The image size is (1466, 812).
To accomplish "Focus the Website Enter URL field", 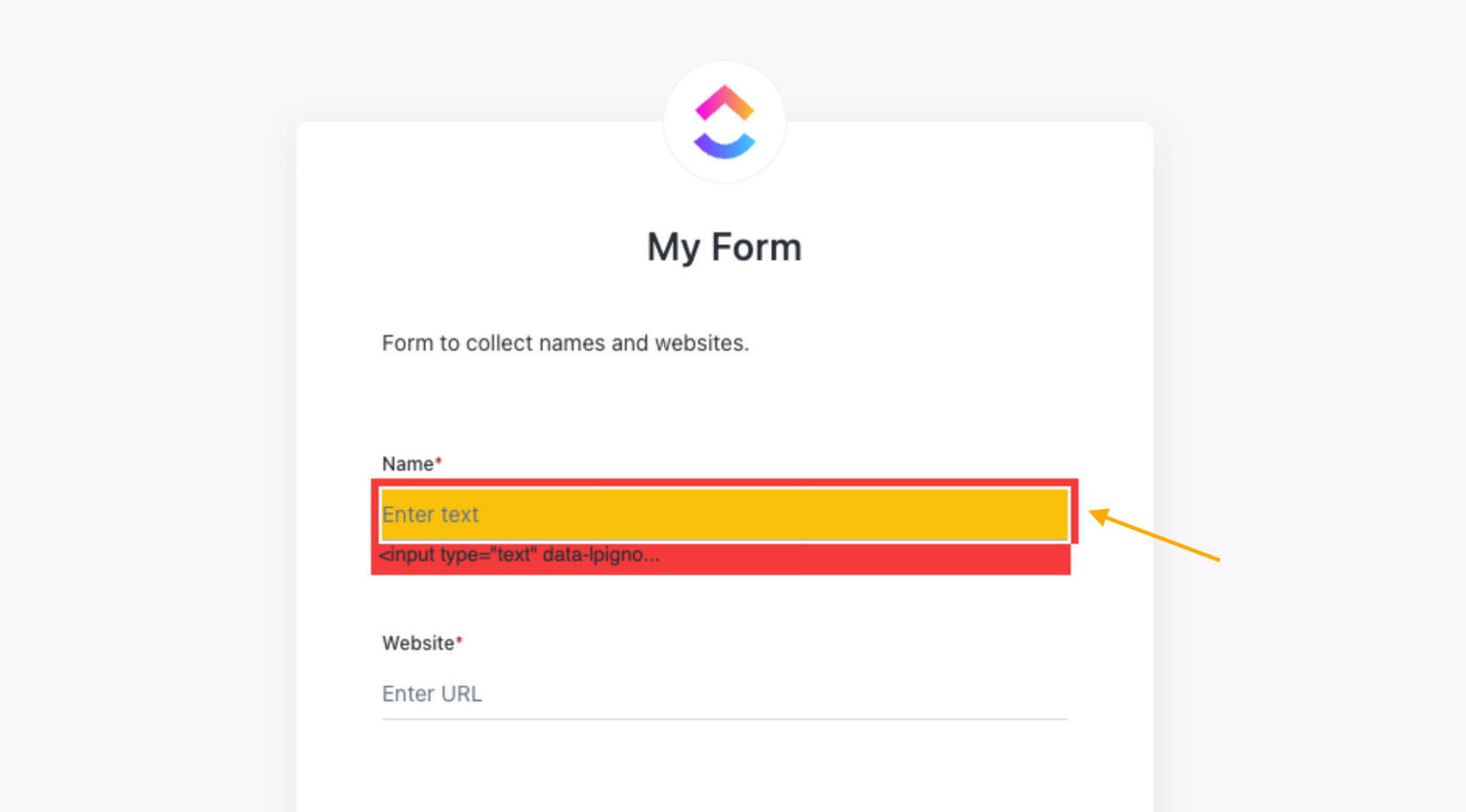I will tap(724, 693).
